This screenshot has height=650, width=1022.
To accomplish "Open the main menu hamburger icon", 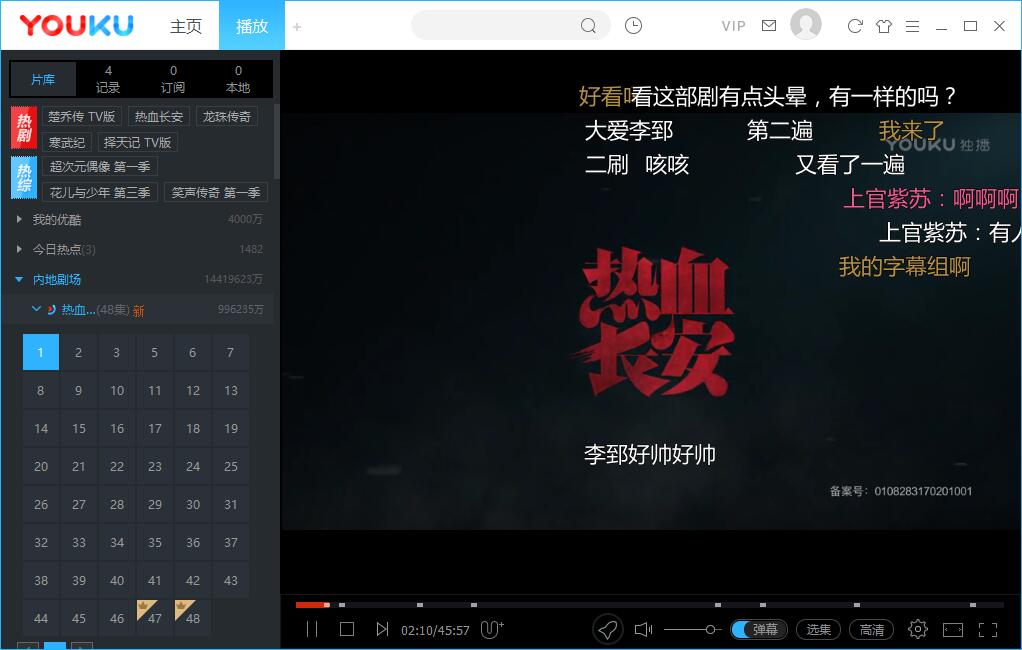I will coord(912,26).
